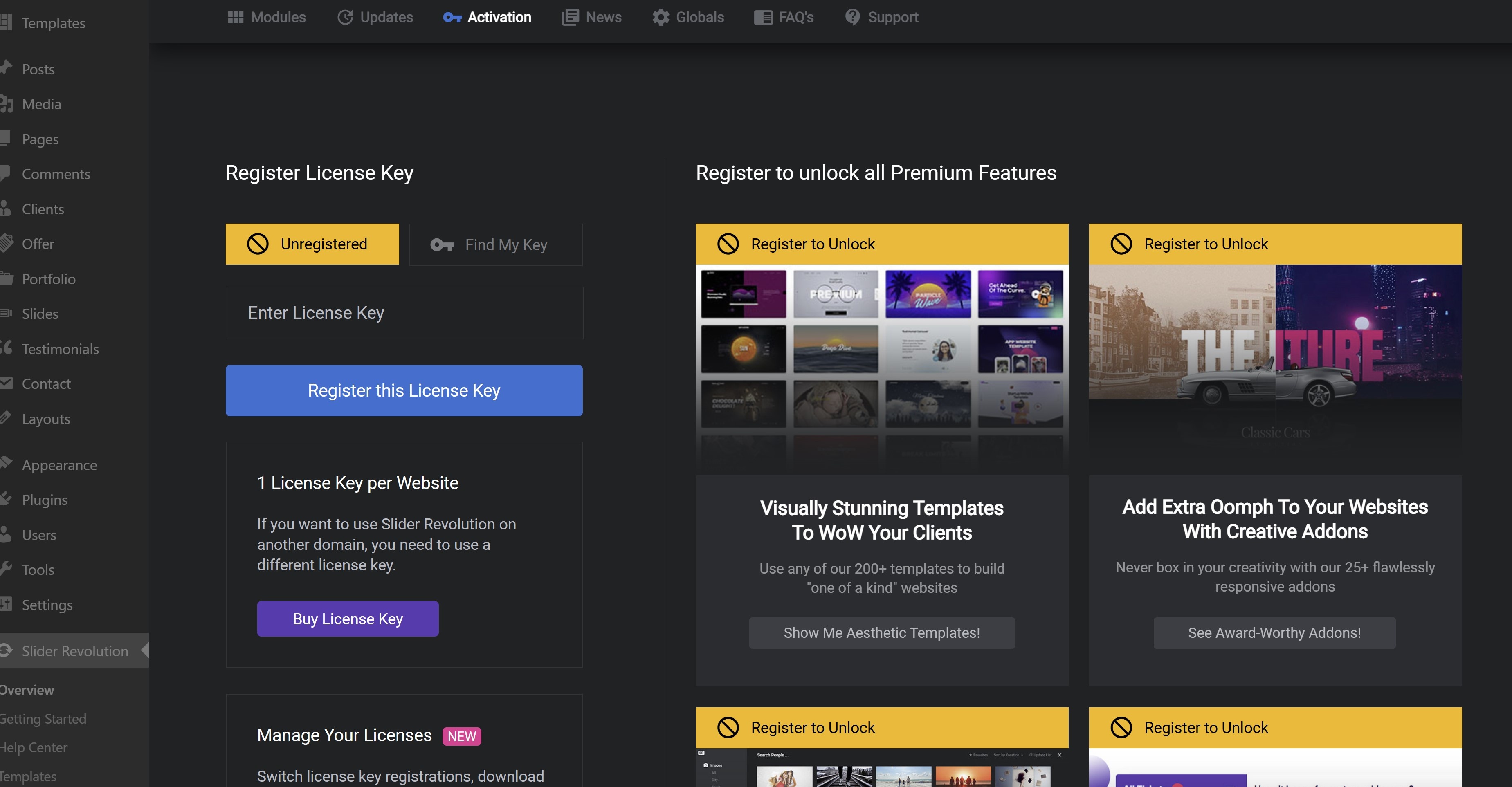
Task: Click the Globals gear icon
Action: click(x=661, y=17)
